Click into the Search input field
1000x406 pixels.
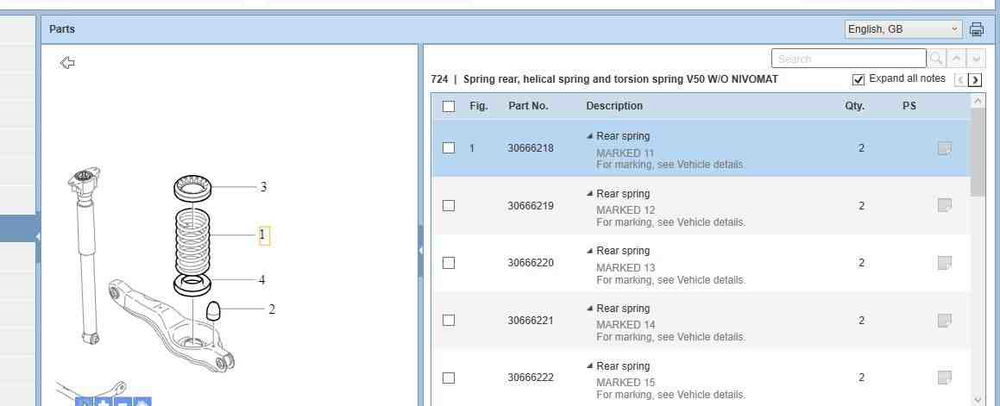[x=848, y=59]
